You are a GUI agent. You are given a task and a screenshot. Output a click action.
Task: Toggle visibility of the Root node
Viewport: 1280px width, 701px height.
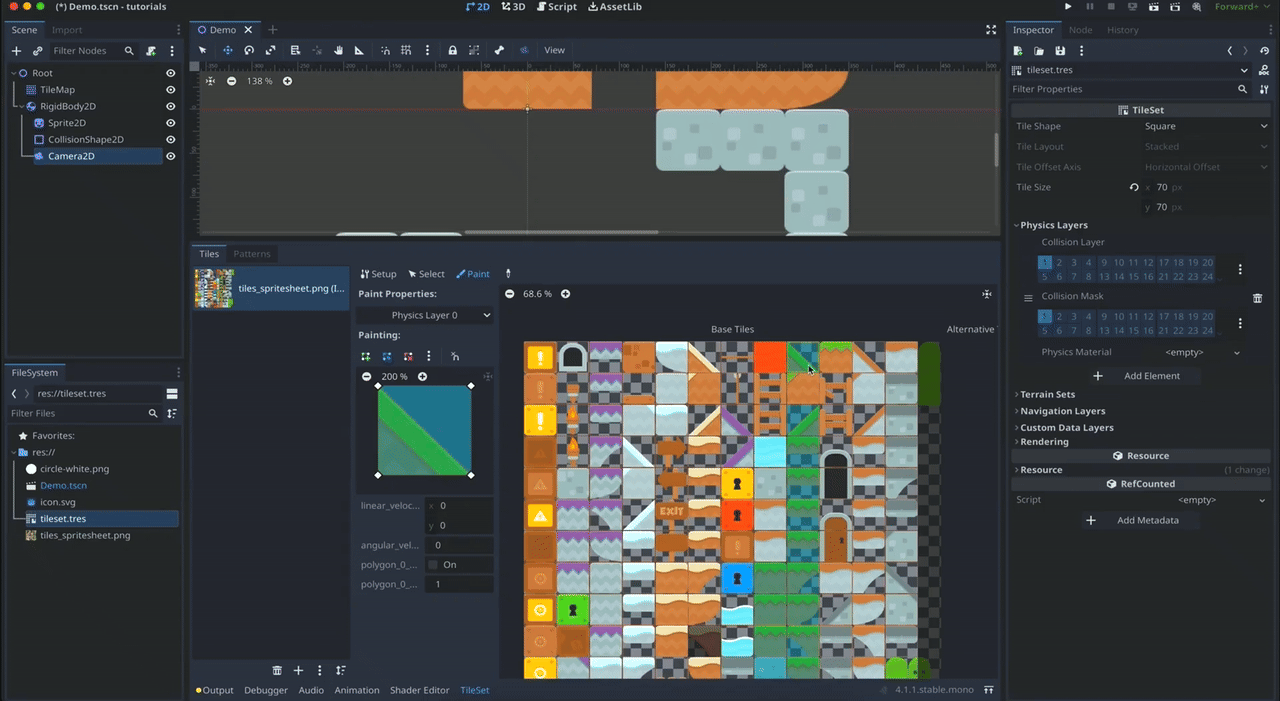170,73
